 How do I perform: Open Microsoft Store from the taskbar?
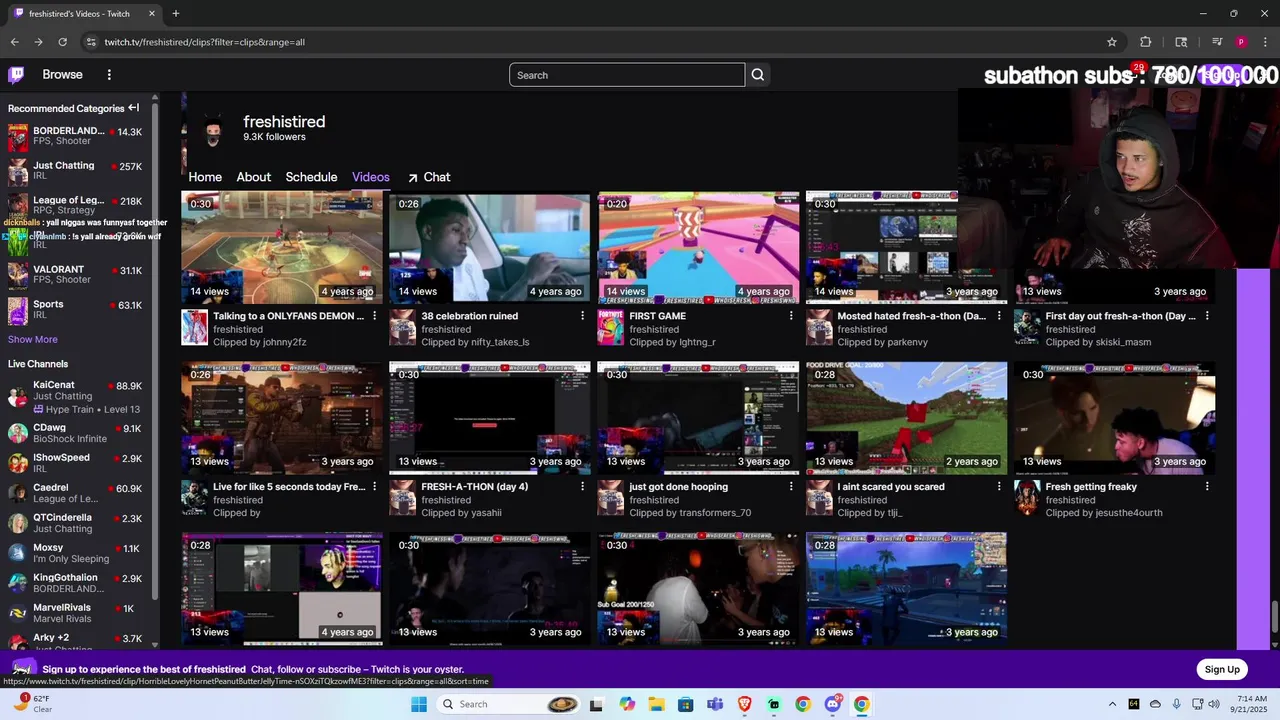click(685, 704)
